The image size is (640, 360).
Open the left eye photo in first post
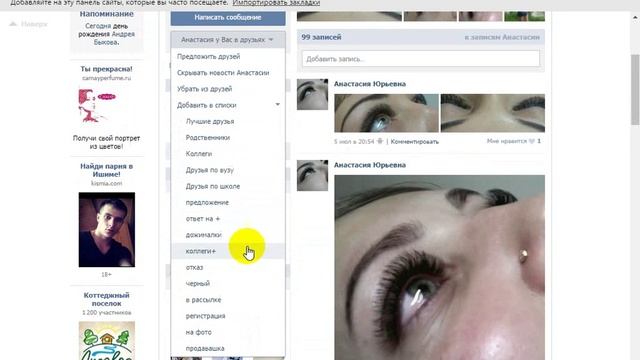386,113
